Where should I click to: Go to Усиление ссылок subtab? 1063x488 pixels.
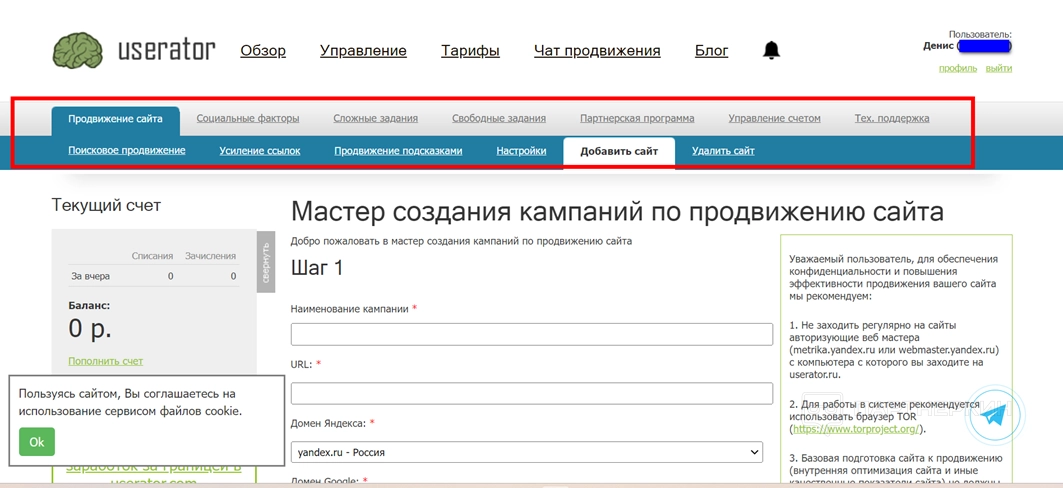click(260, 151)
